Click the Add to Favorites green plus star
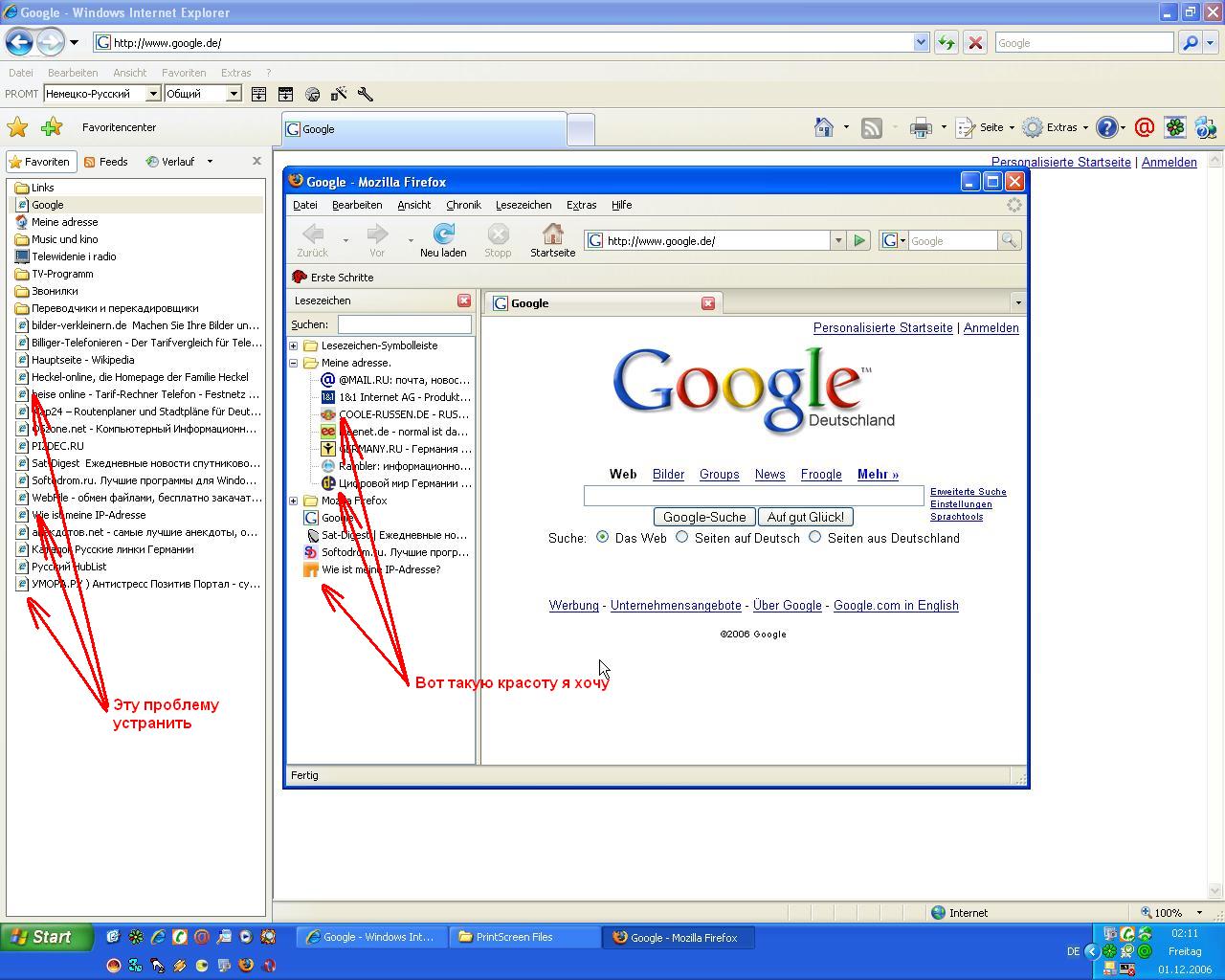The width and height of the screenshot is (1225, 980). [x=52, y=127]
